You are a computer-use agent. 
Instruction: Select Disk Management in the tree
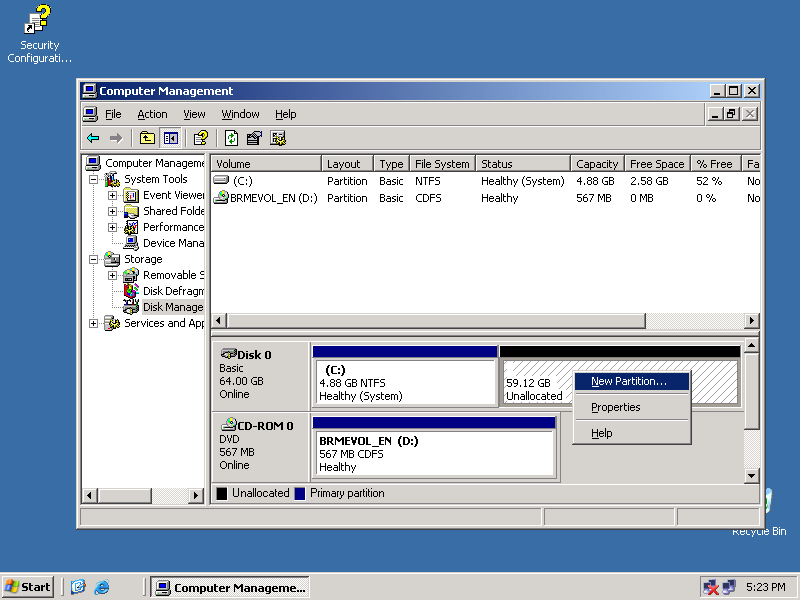(173, 307)
